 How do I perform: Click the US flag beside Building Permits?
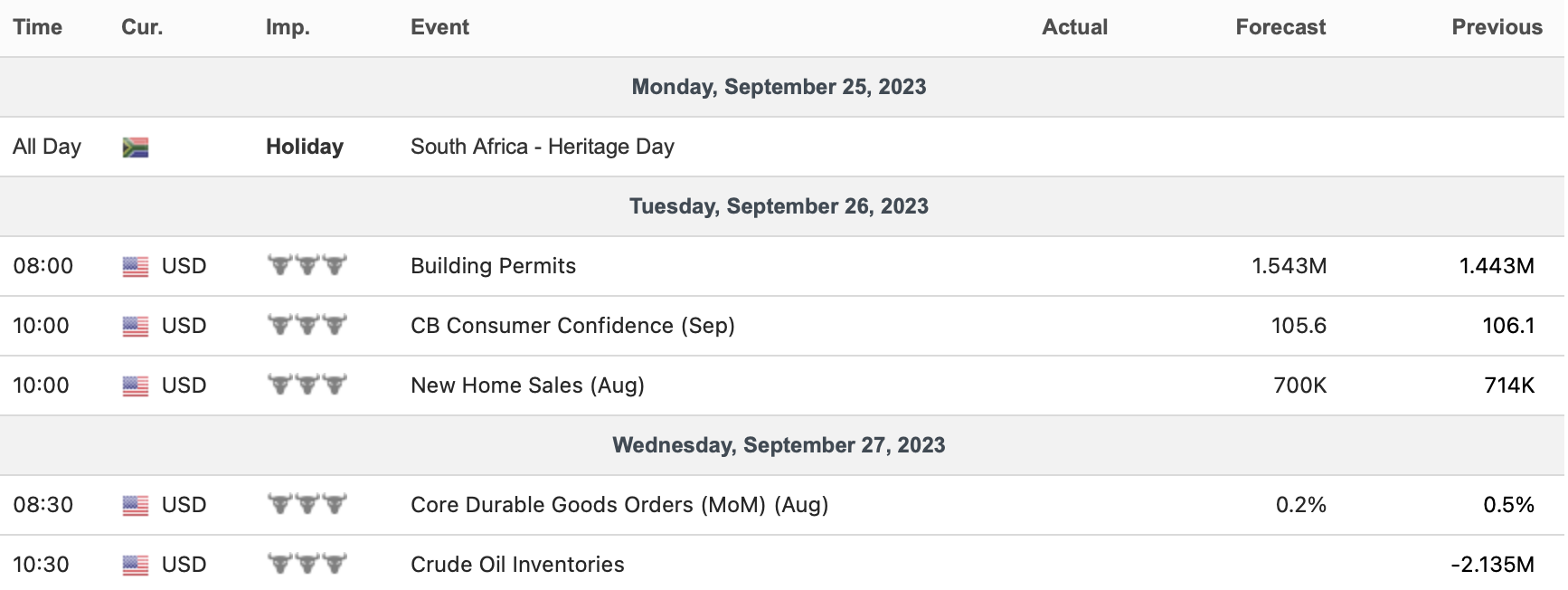tap(136, 267)
